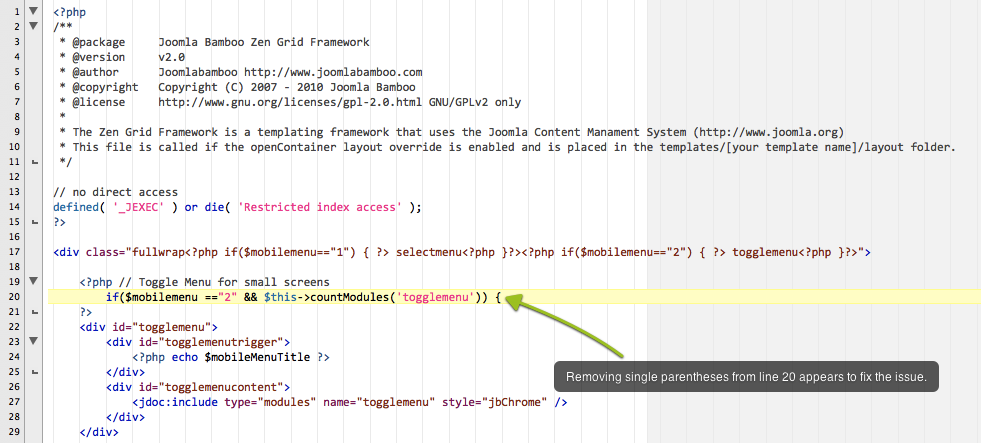
Task: Click the http://www.joomlabamboo.com URL
Action: click(333, 73)
